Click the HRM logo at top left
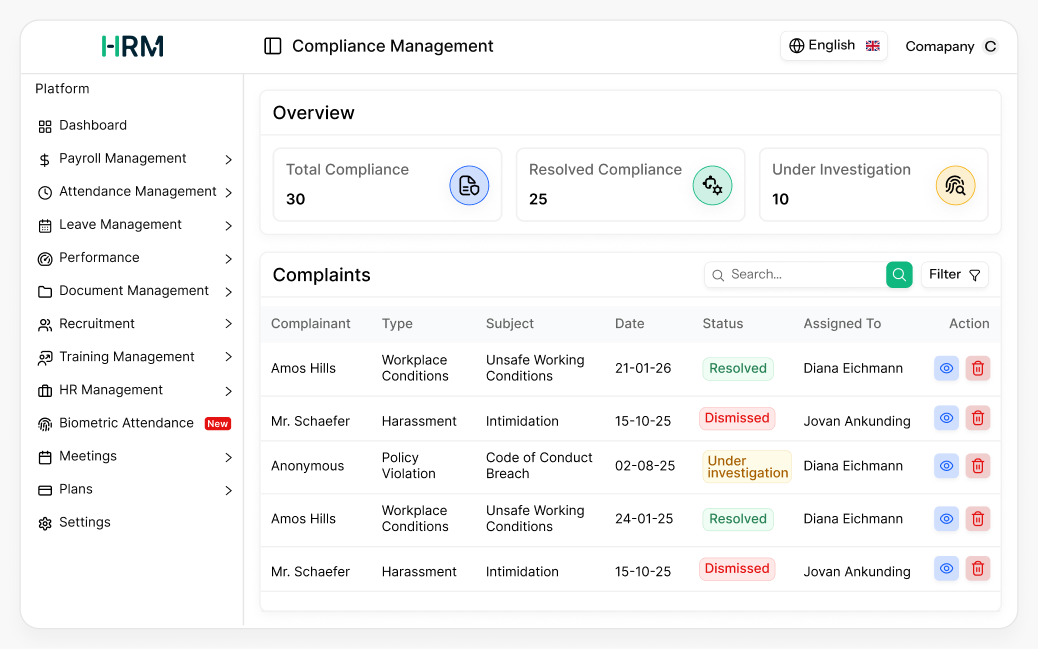Viewport: 1038px width, 649px height. [132, 45]
